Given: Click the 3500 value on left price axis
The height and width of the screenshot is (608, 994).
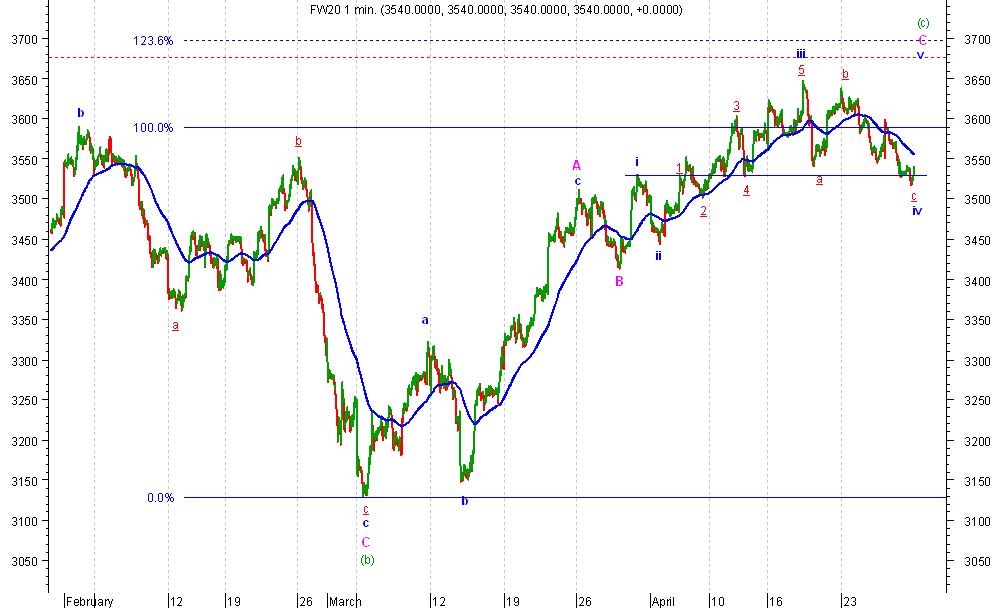Looking at the screenshot, I should pyautogui.click(x=25, y=199).
